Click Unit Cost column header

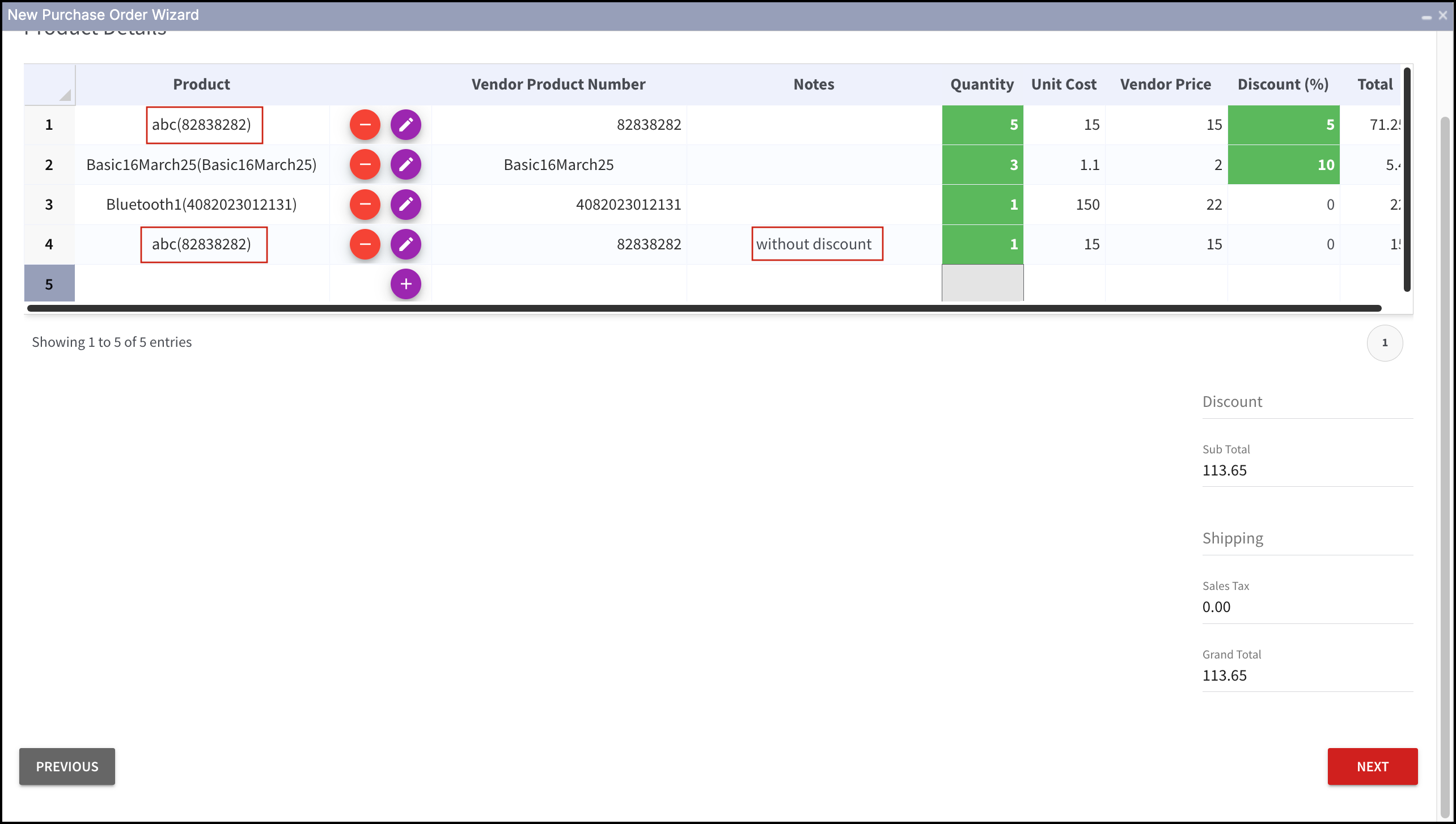(x=1064, y=84)
